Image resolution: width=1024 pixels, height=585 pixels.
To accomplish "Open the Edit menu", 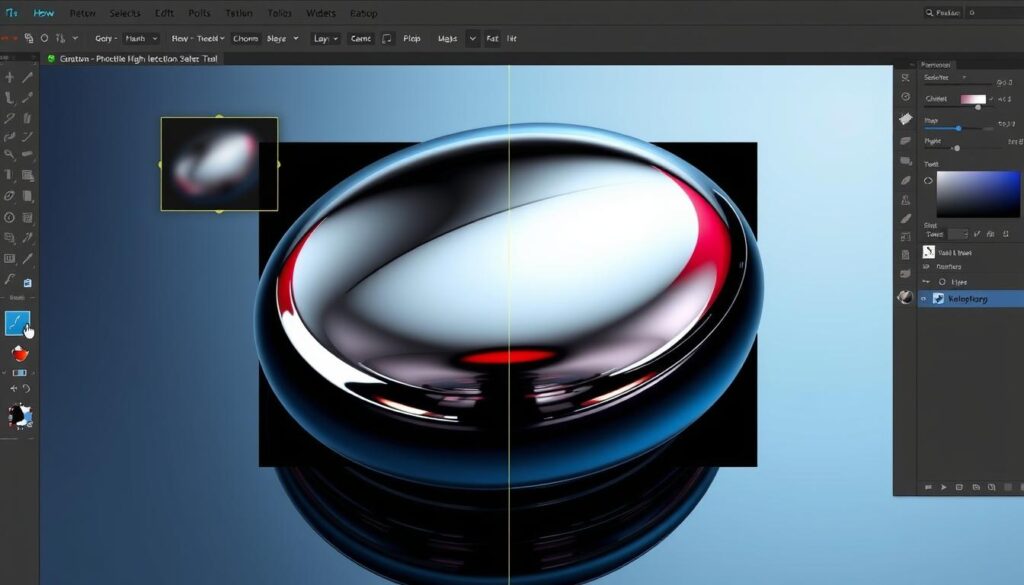I will pos(164,14).
